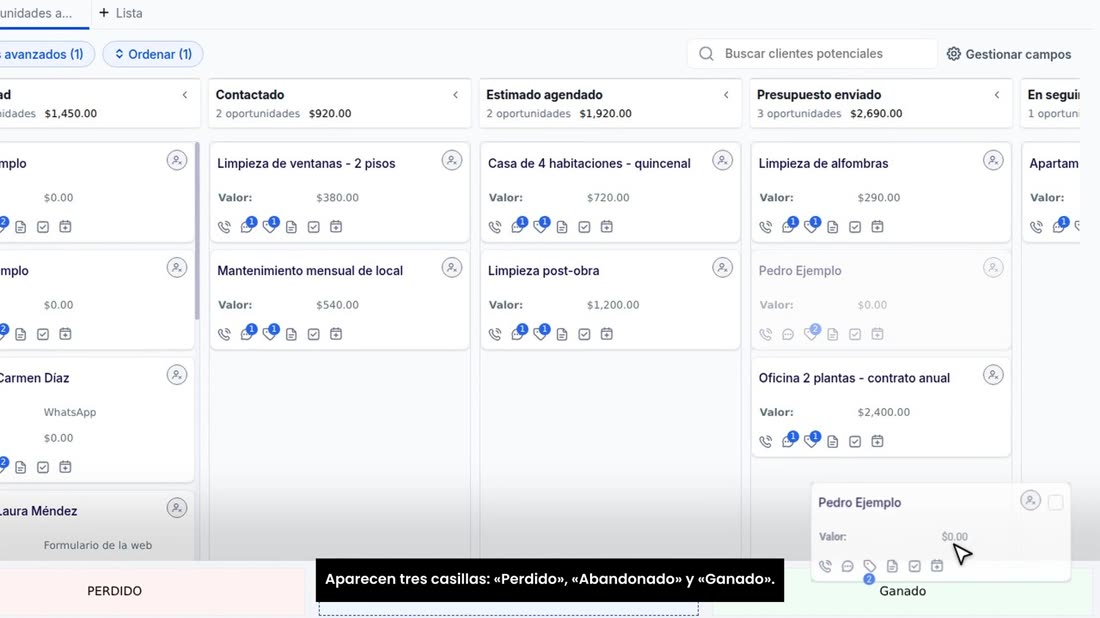Assign user on Limpieza de ventanas card
This screenshot has width=1100, height=618.
click(x=452, y=161)
